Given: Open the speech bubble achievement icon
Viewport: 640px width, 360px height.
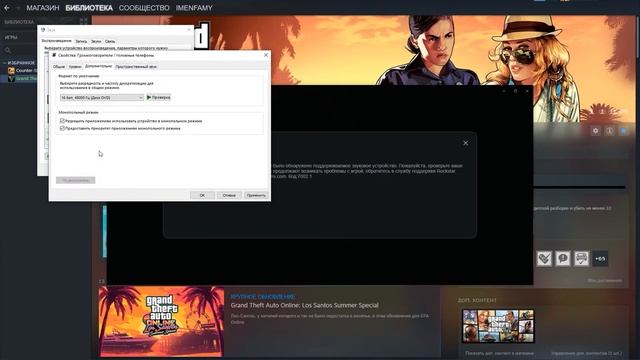Looking at the screenshot, I should click(563, 258).
